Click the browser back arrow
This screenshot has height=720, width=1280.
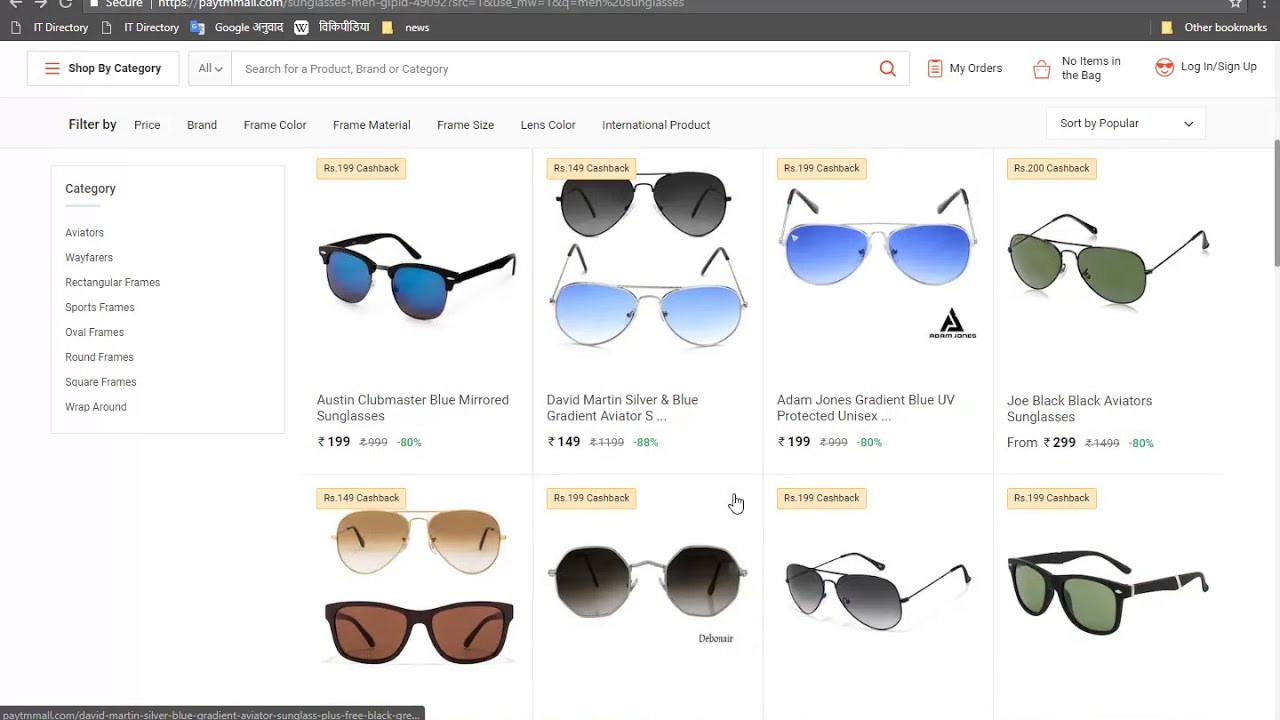click(15, 3)
